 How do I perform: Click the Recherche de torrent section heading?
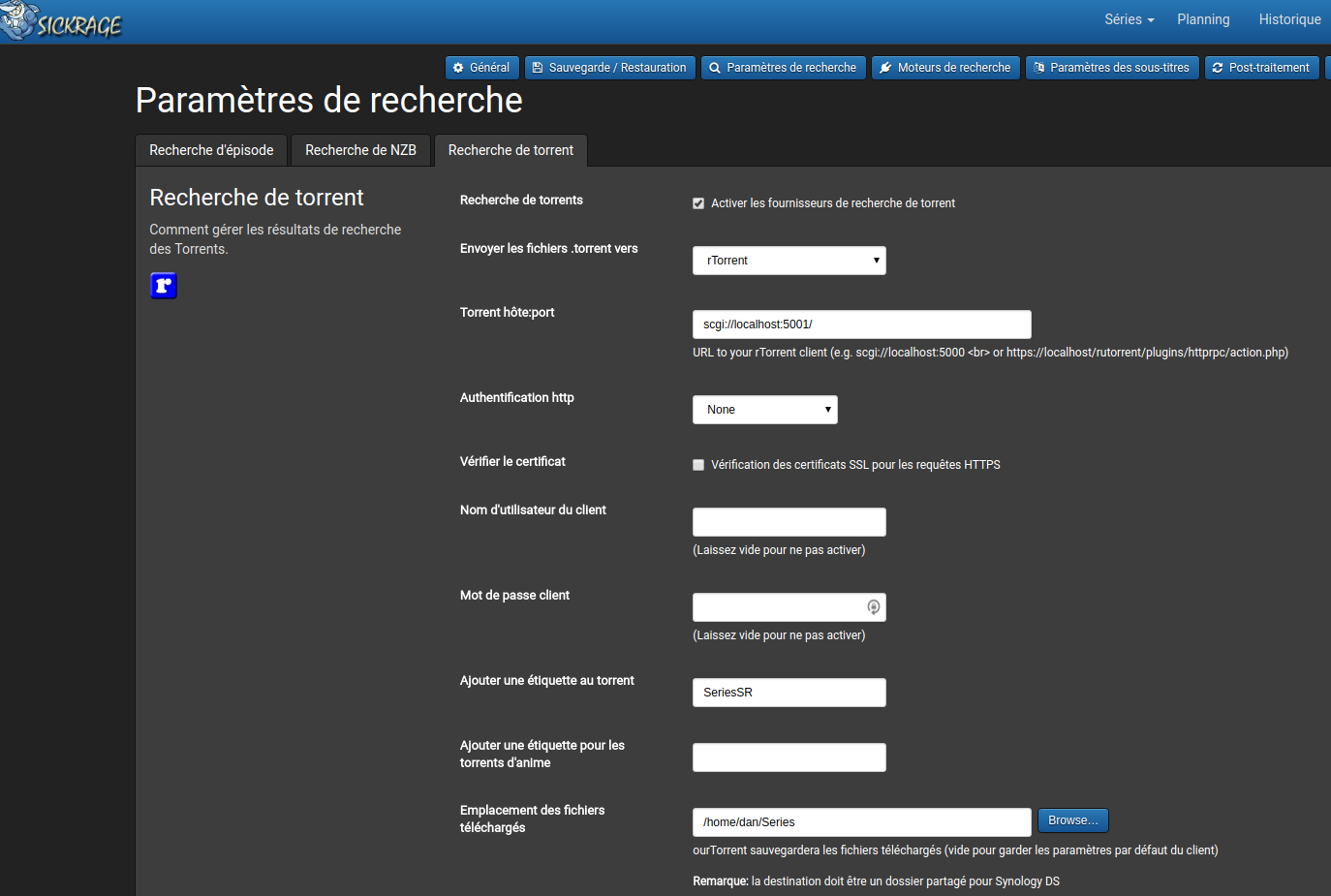click(257, 198)
